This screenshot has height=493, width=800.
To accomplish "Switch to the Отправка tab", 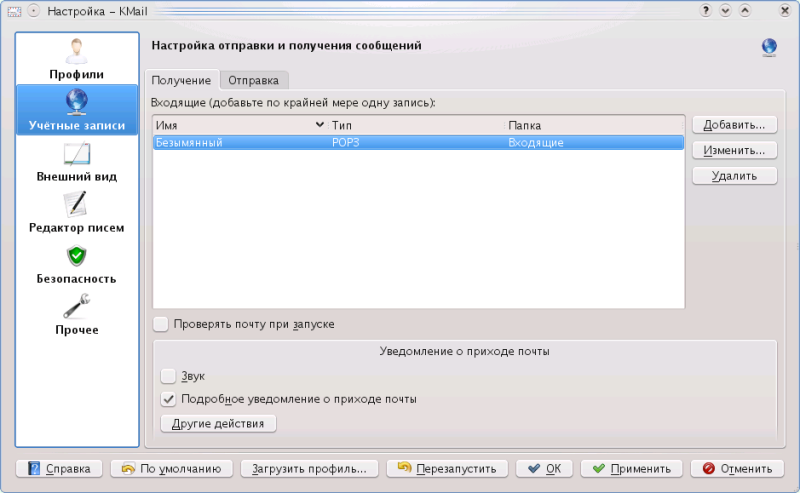I will click(254, 81).
